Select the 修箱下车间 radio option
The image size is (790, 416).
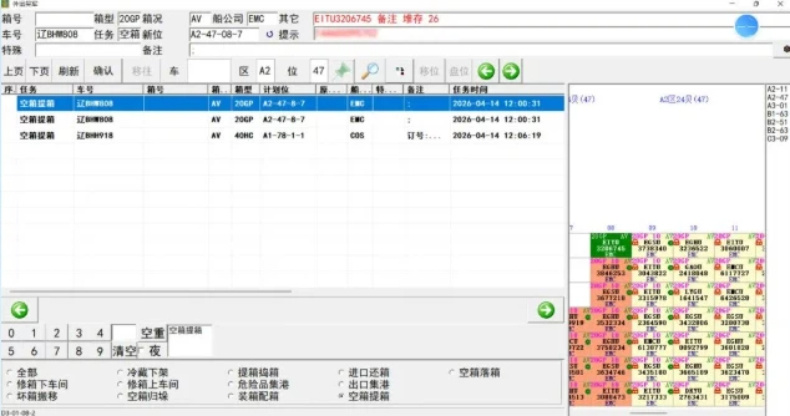[x=37, y=384]
